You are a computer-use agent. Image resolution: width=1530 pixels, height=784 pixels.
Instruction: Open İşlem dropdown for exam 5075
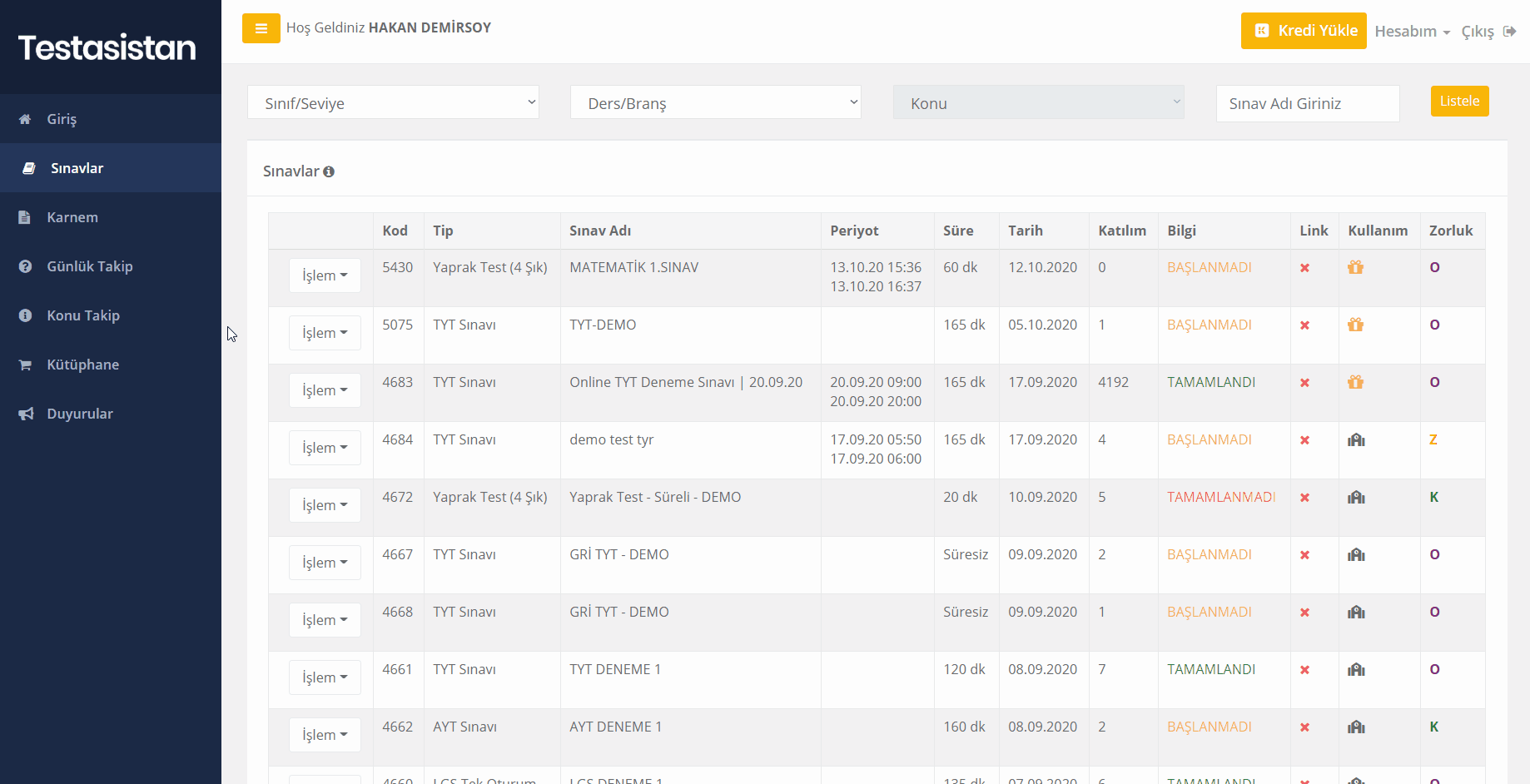325,333
